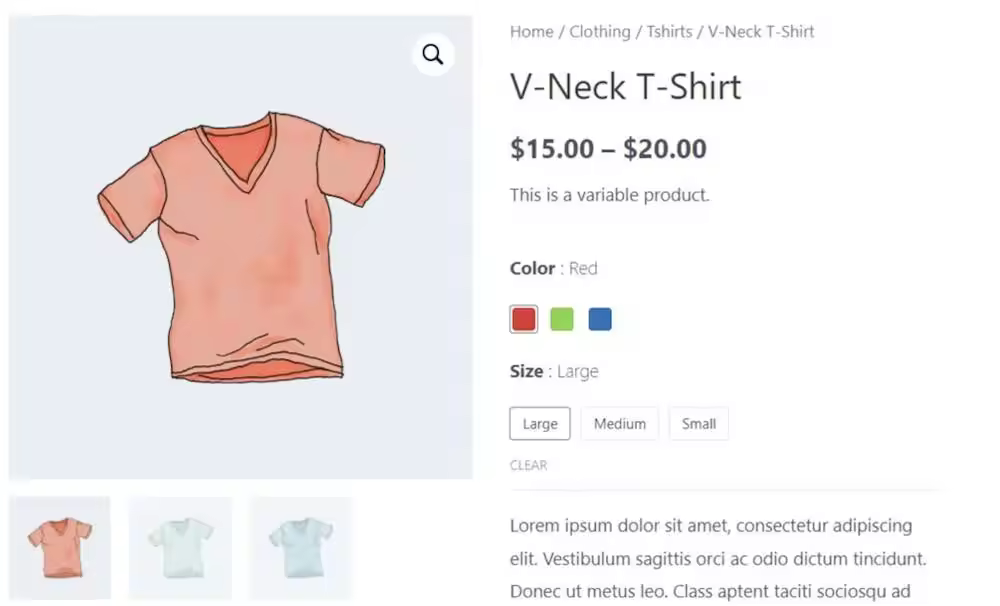The width and height of the screenshot is (1000, 606).
Task: Click the V-Neck T-Shirt breadcrumb text
Action: click(761, 32)
